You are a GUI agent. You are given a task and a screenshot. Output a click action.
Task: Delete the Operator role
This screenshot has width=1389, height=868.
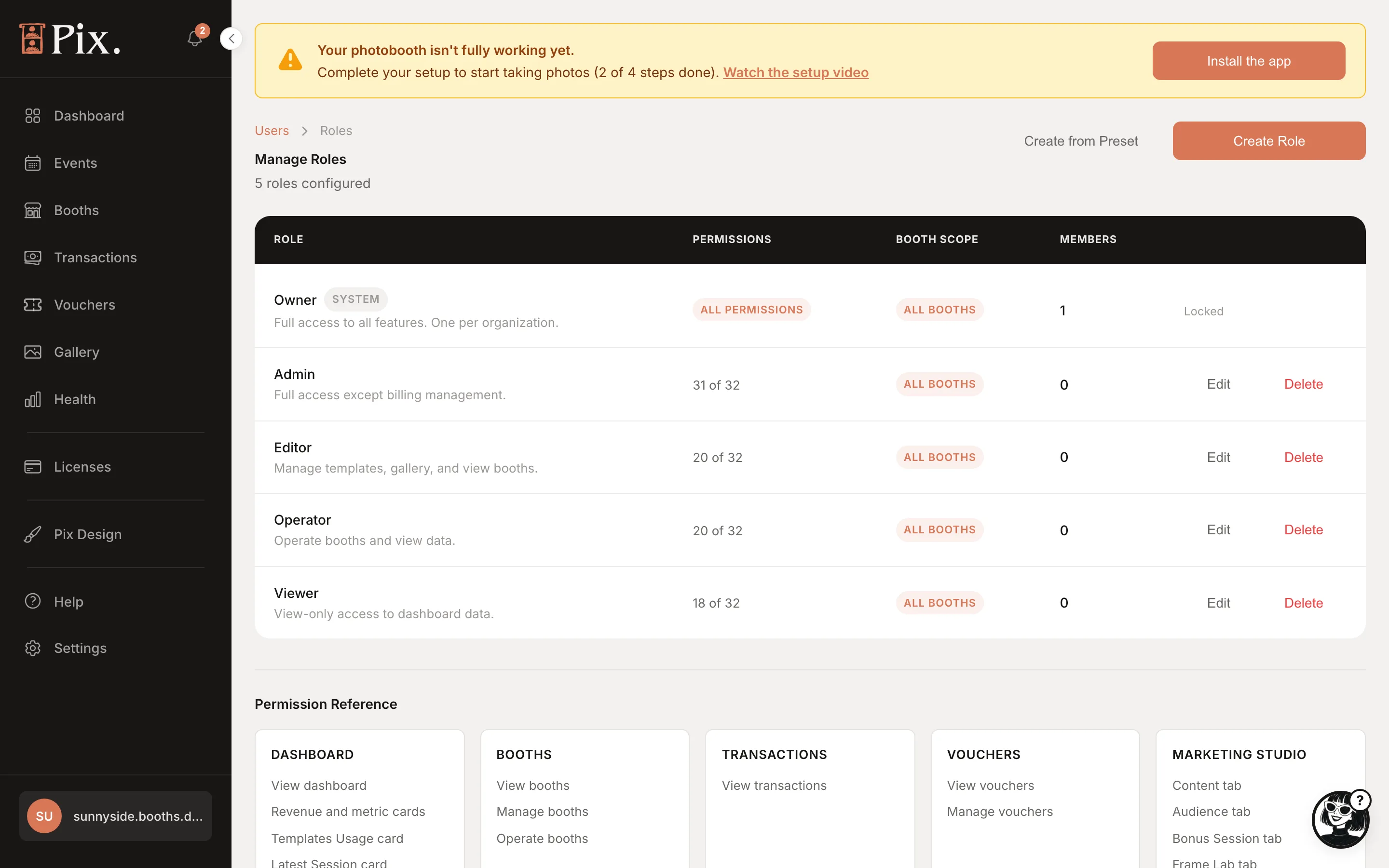(x=1304, y=530)
